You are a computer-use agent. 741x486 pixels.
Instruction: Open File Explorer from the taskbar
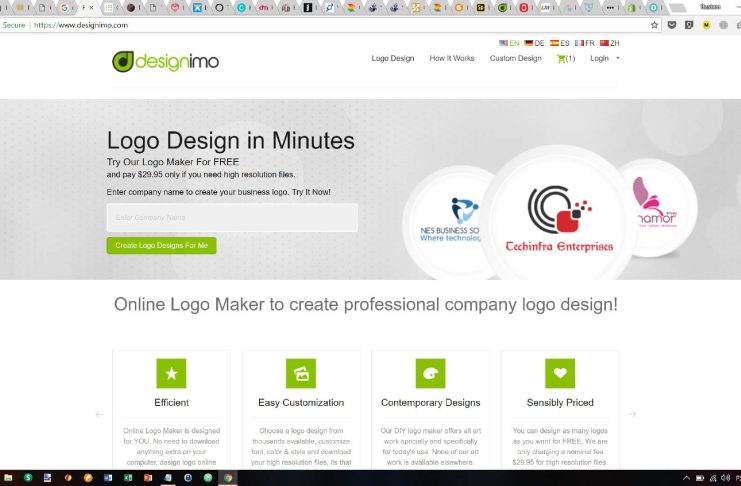tap(8, 478)
